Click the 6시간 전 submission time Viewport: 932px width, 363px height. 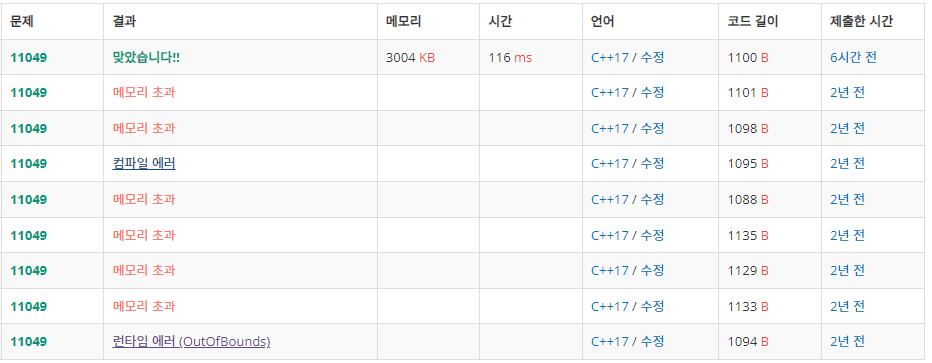853,58
